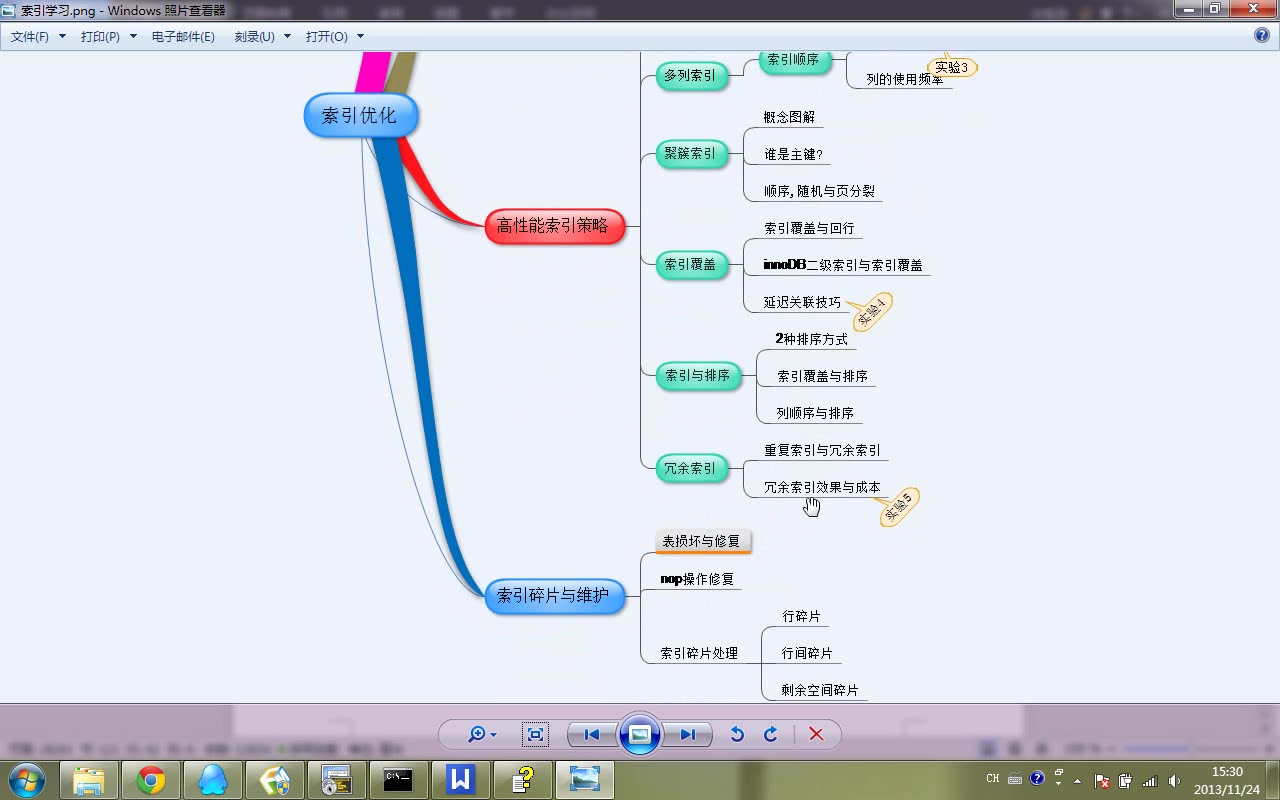
Task: Click the 剩余空间碎片 text
Action: click(x=820, y=690)
